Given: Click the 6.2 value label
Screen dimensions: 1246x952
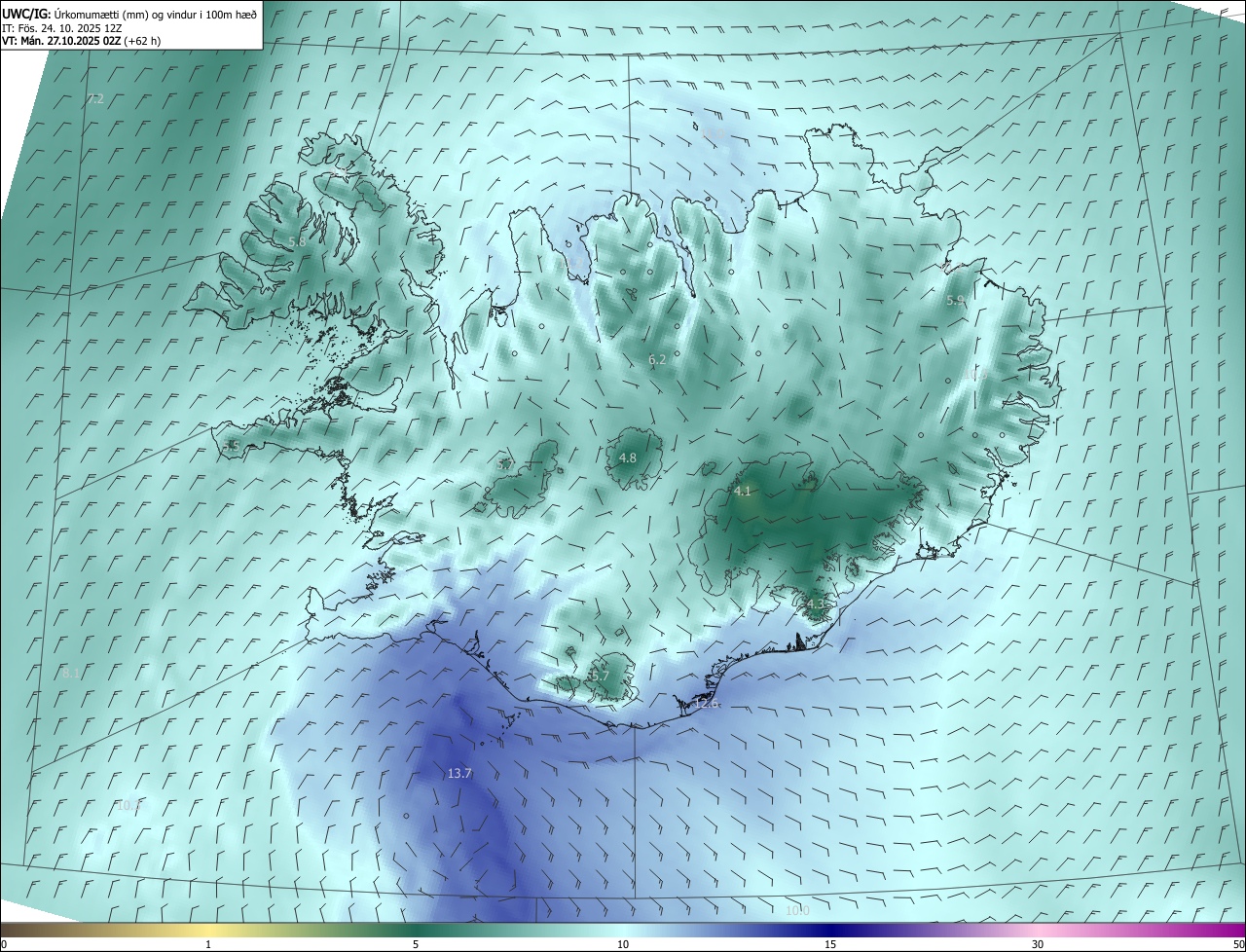Looking at the screenshot, I should point(657,360).
